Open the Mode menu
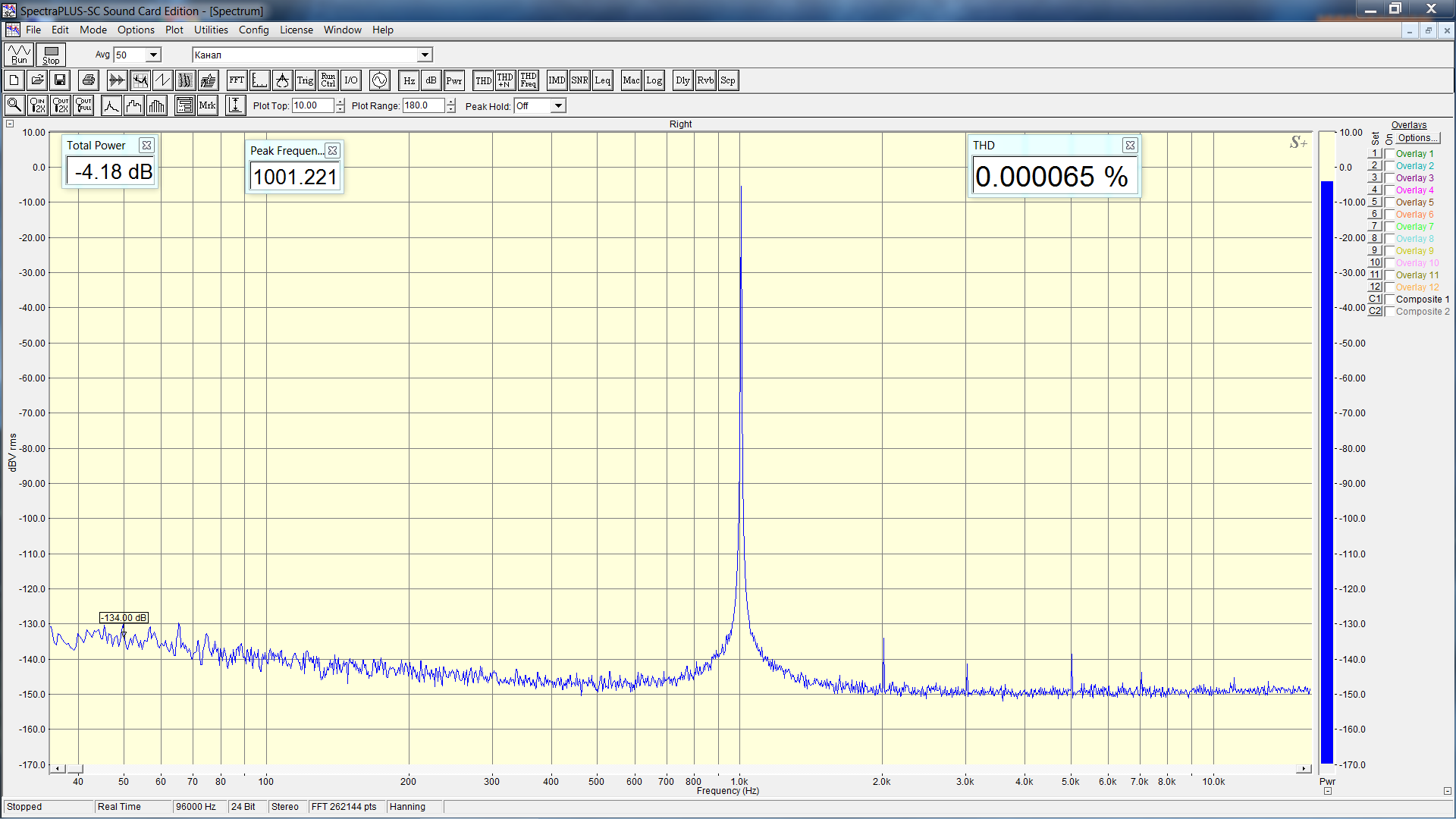The height and width of the screenshot is (819, 1456). pyautogui.click(x=93, y=30)
